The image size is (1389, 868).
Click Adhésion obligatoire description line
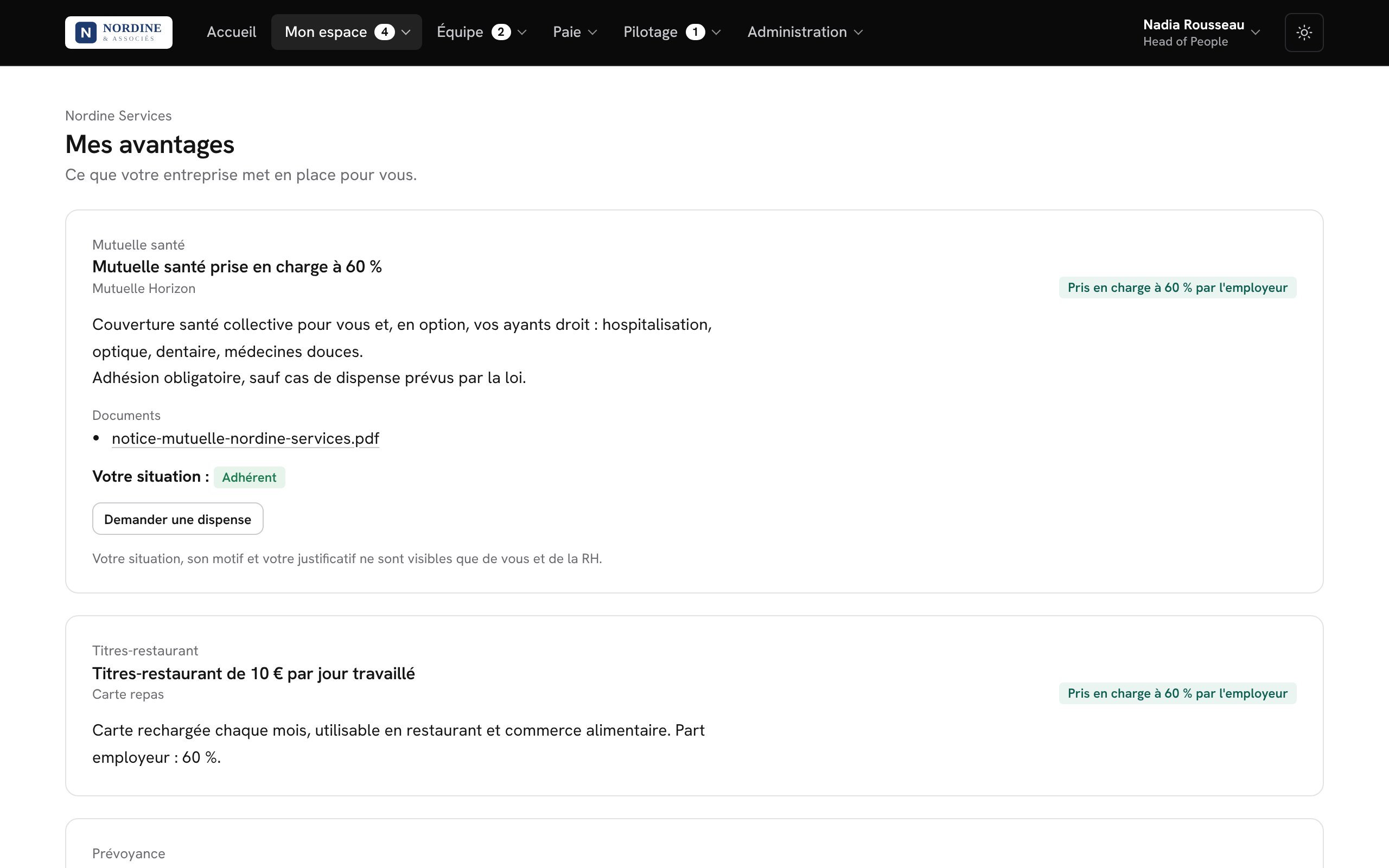[x=309, y=378]
